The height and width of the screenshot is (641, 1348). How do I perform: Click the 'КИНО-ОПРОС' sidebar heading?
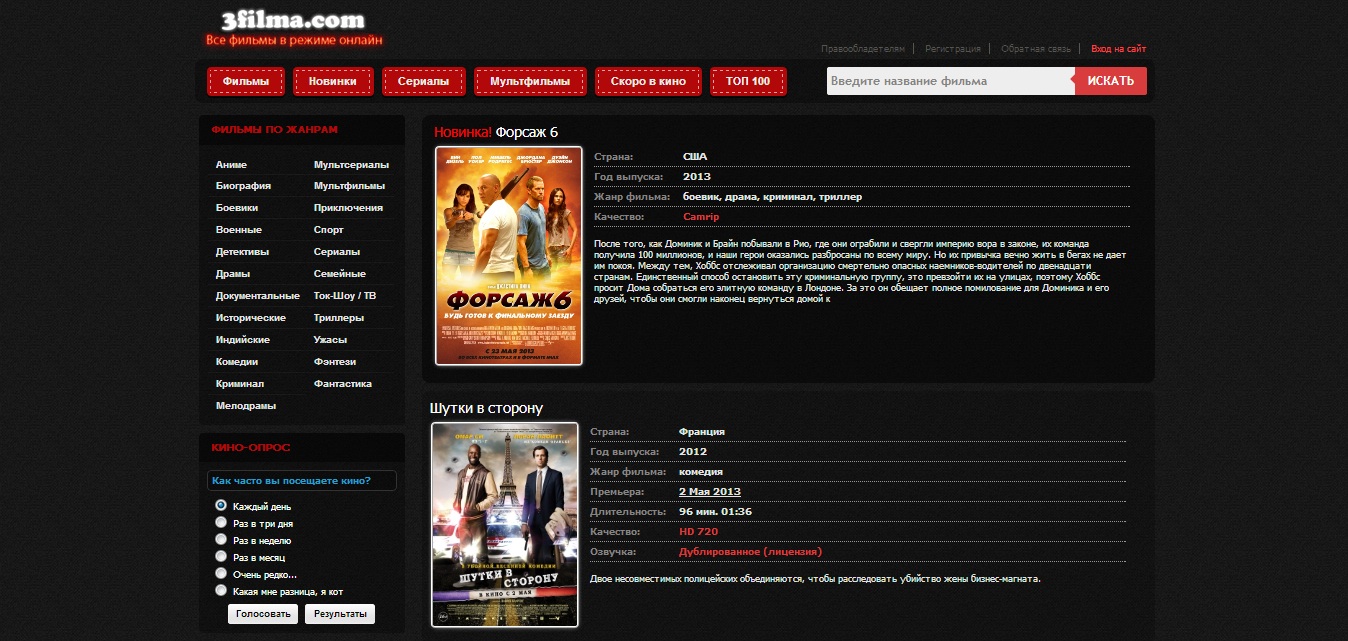pos(251,447)
